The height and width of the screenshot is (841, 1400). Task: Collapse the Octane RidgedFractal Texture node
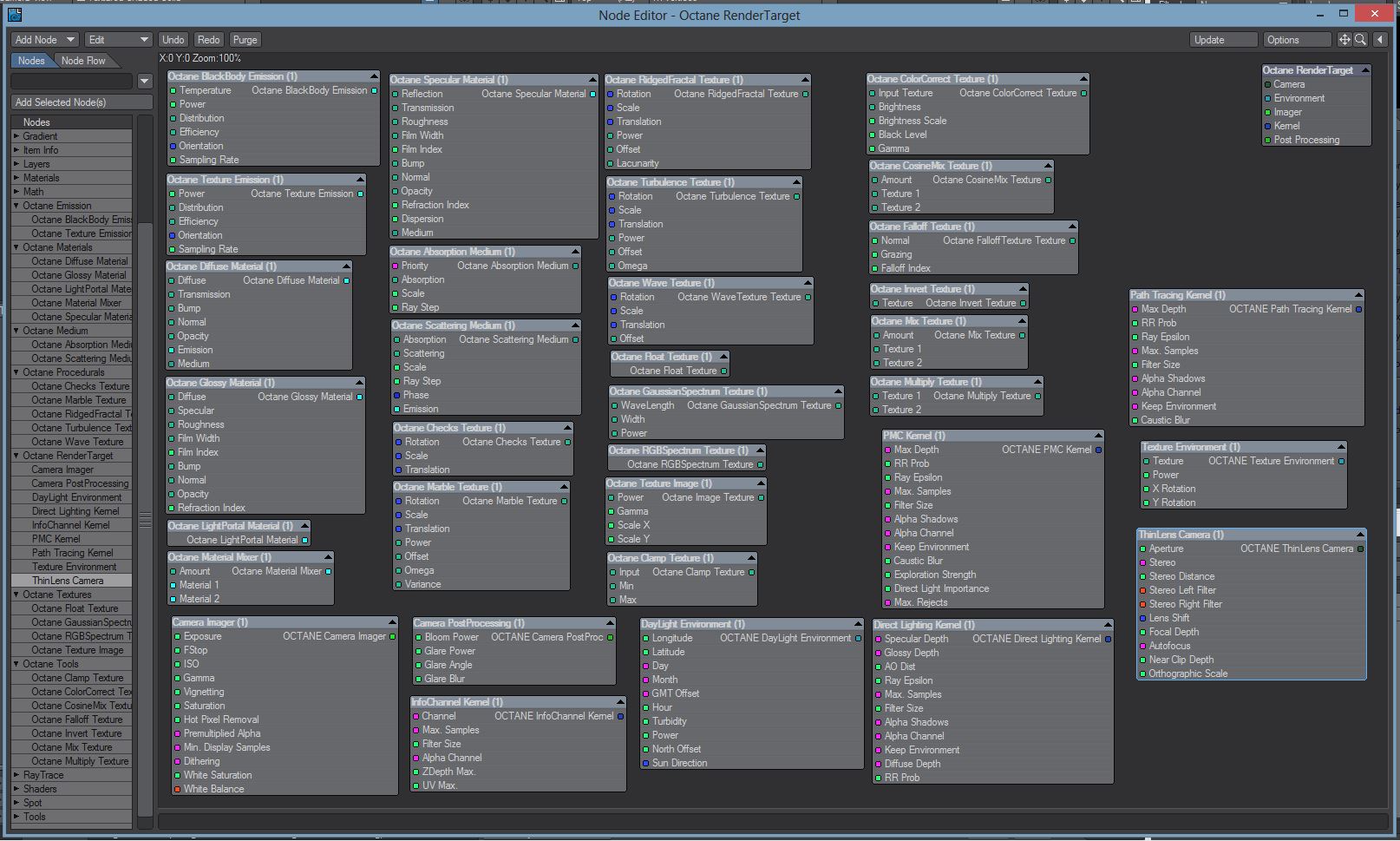point(805,80)
